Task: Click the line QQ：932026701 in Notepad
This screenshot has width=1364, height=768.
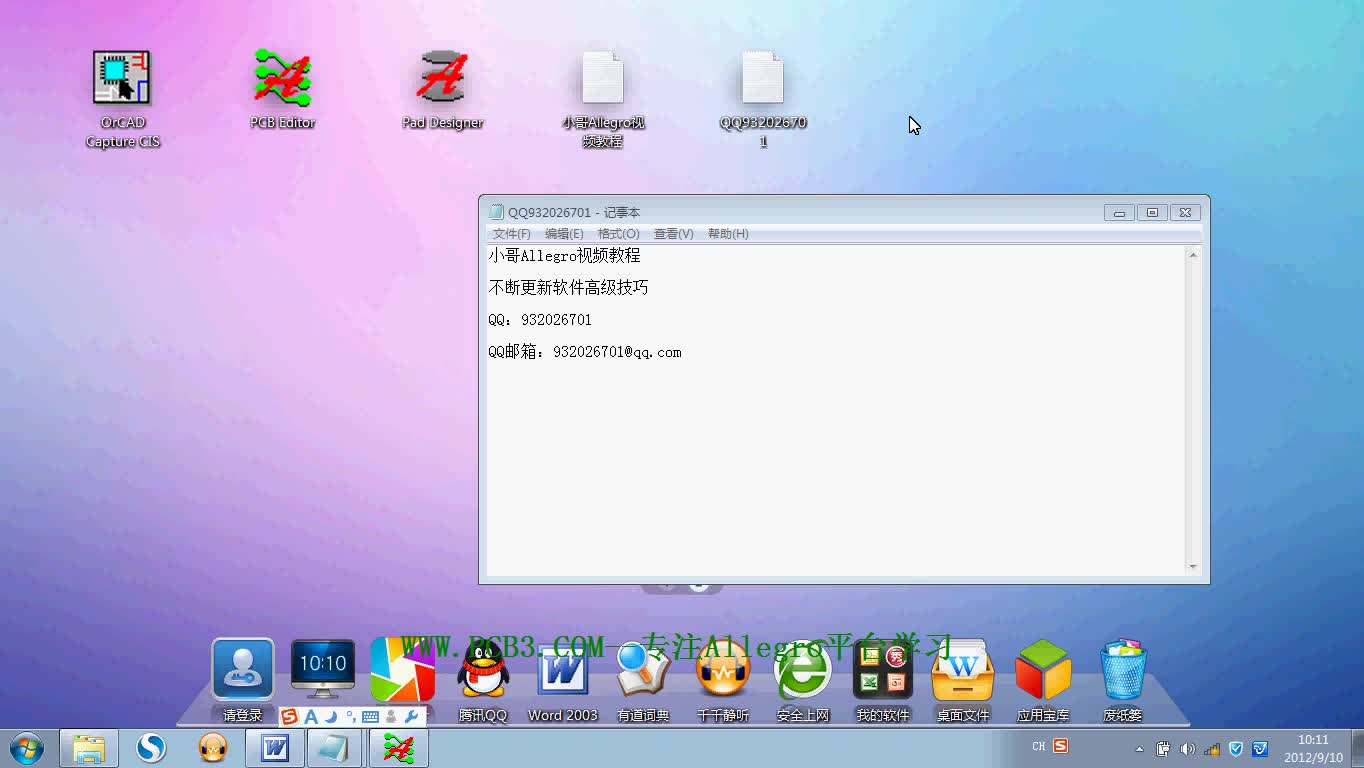Action: click(x=540, y=320)
